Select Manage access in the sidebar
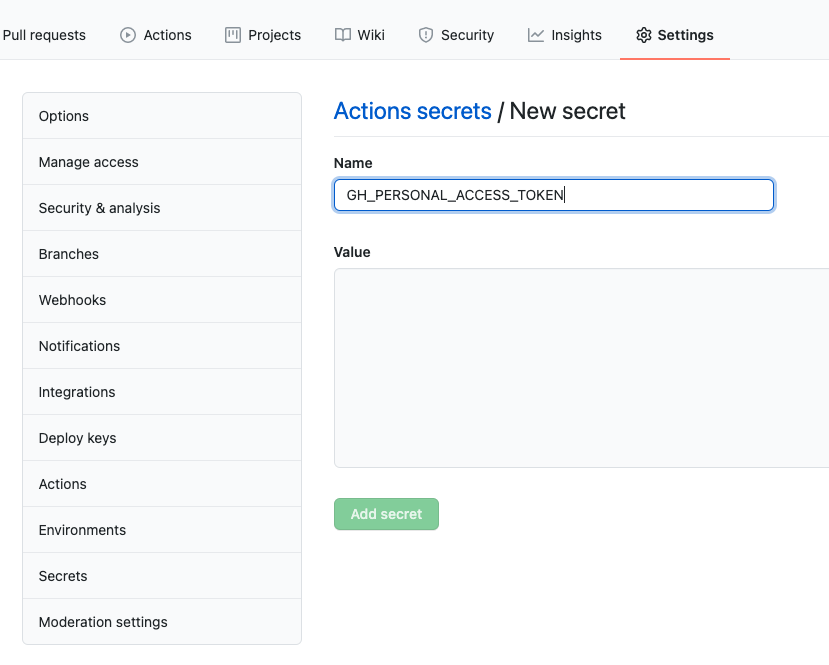This screenshot has width=829, height=665. coord(89,162)
